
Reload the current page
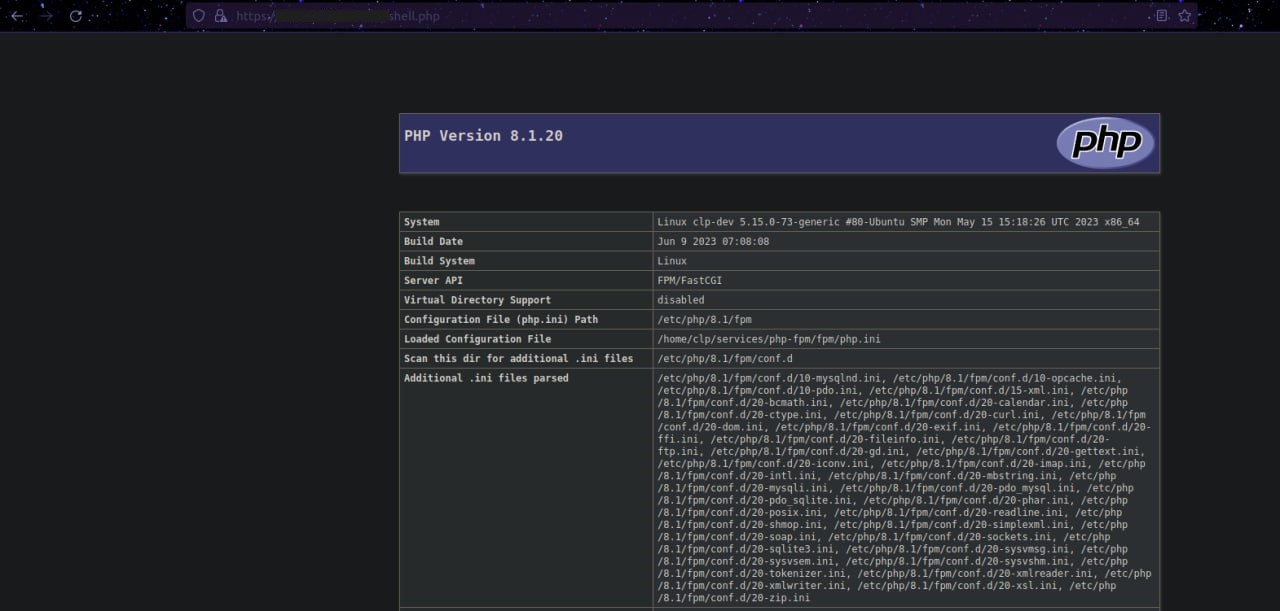[x=76, y=16]
